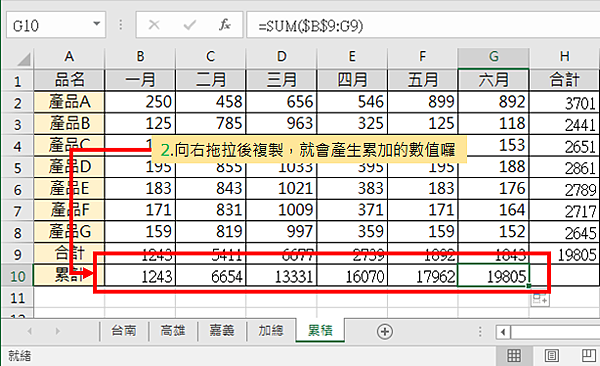Select column E header
Viewport: 600px width, 366px height.
352,57
